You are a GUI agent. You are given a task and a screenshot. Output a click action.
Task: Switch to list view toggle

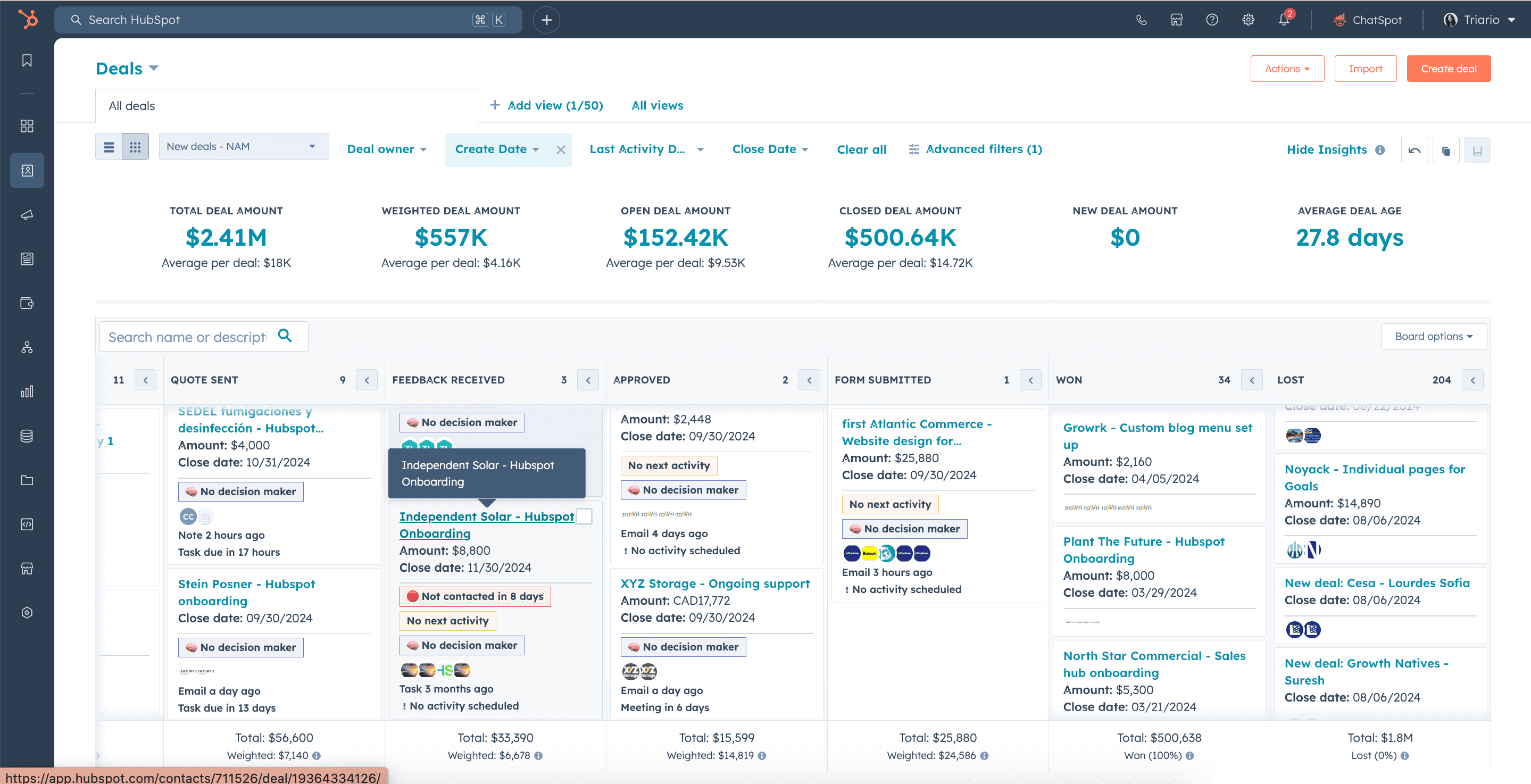click(109, 147)
